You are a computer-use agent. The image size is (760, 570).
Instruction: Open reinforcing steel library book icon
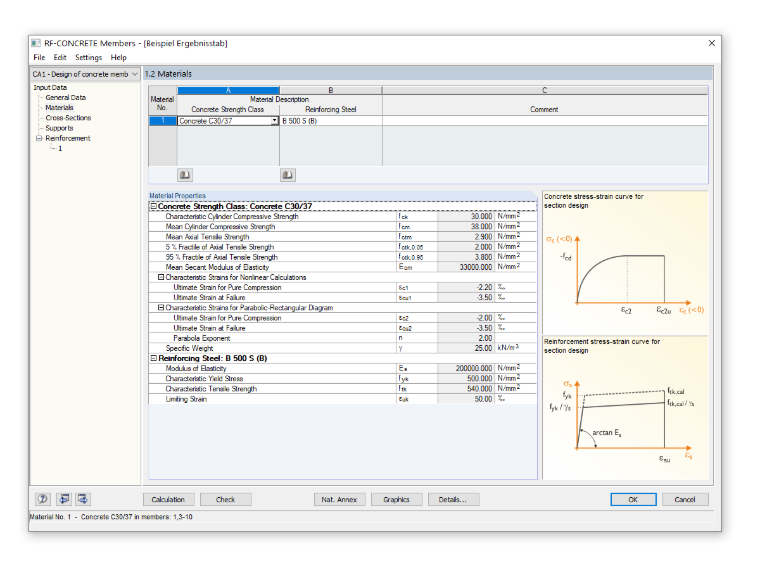point(287,175)
